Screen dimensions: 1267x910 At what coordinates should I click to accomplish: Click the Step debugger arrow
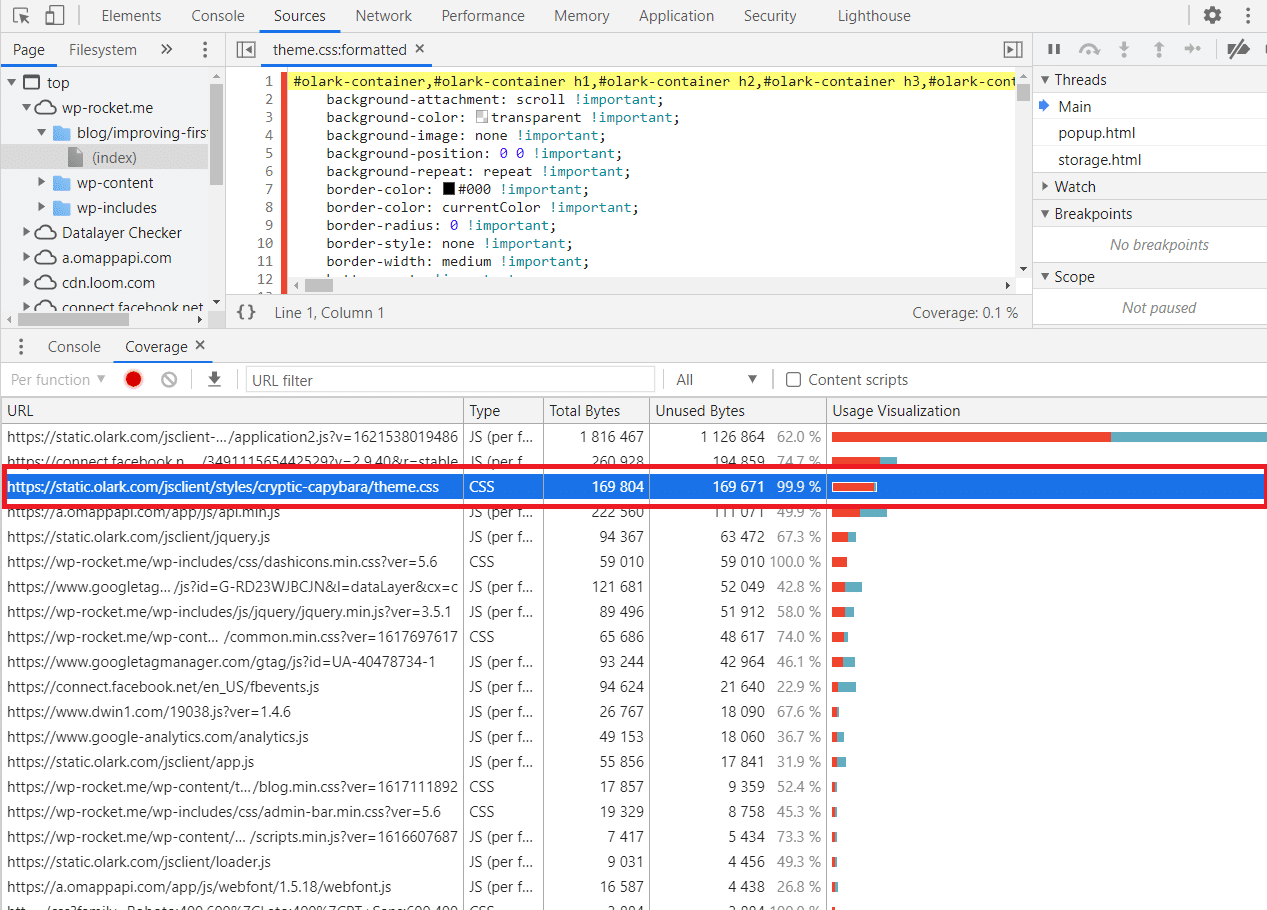[1192, 49]
